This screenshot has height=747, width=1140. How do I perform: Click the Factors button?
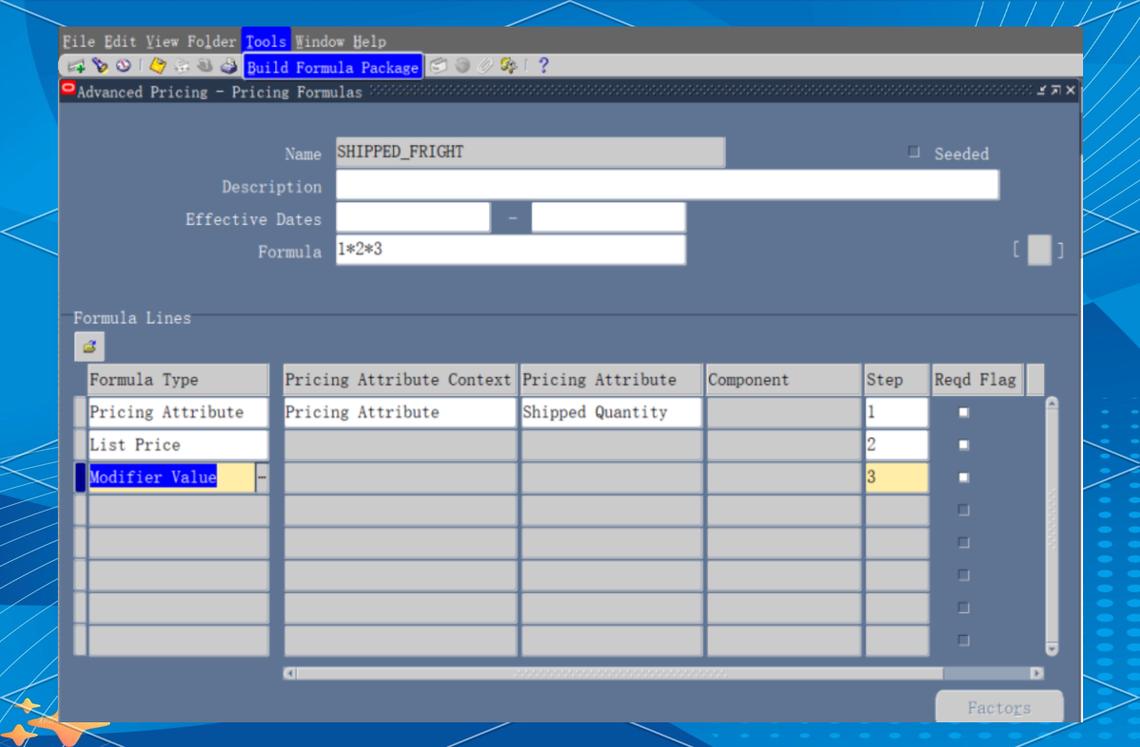coord(998,707)
